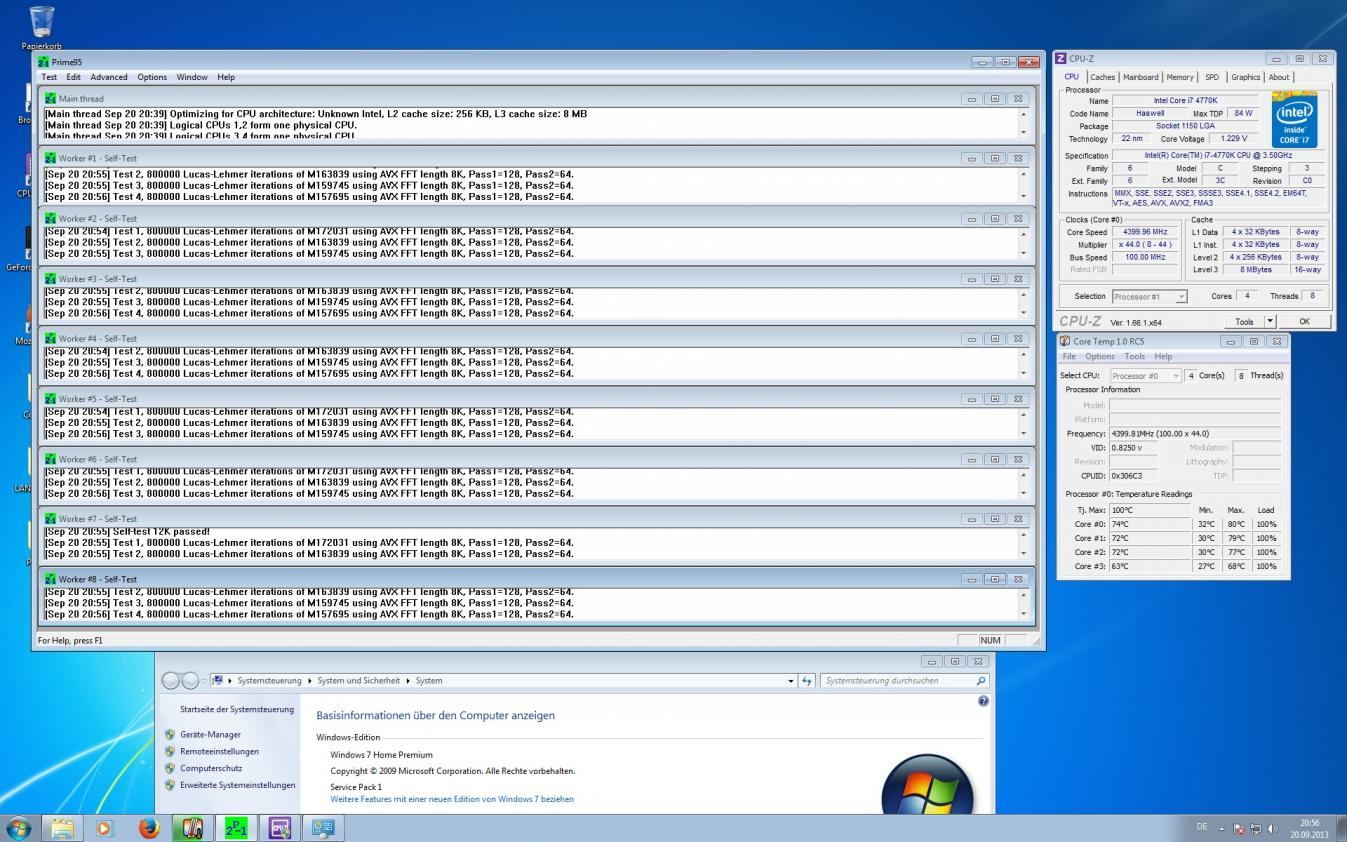
Task: Click the volume icon in system tray
Action: pos(1273,829)
